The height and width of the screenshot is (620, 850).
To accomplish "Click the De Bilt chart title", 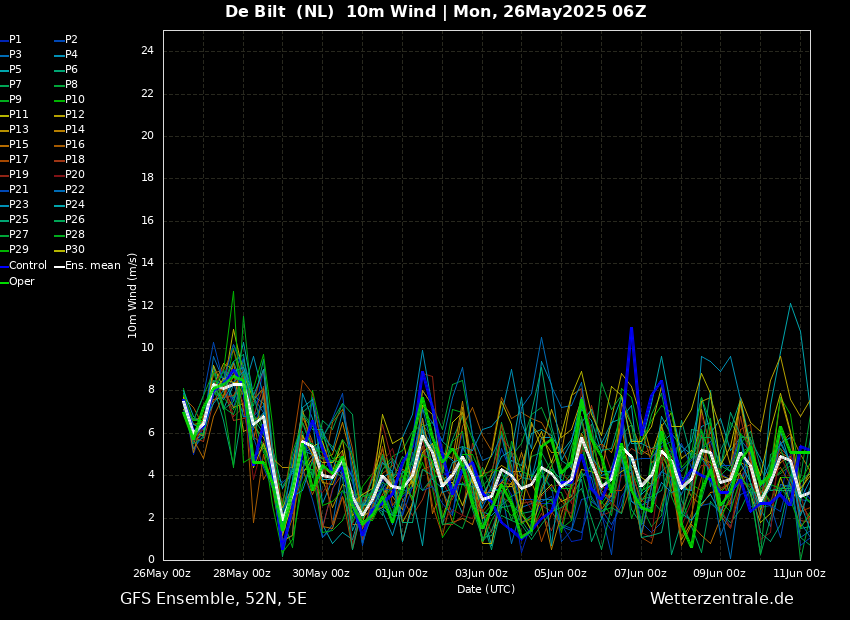I will click(435, 12).
